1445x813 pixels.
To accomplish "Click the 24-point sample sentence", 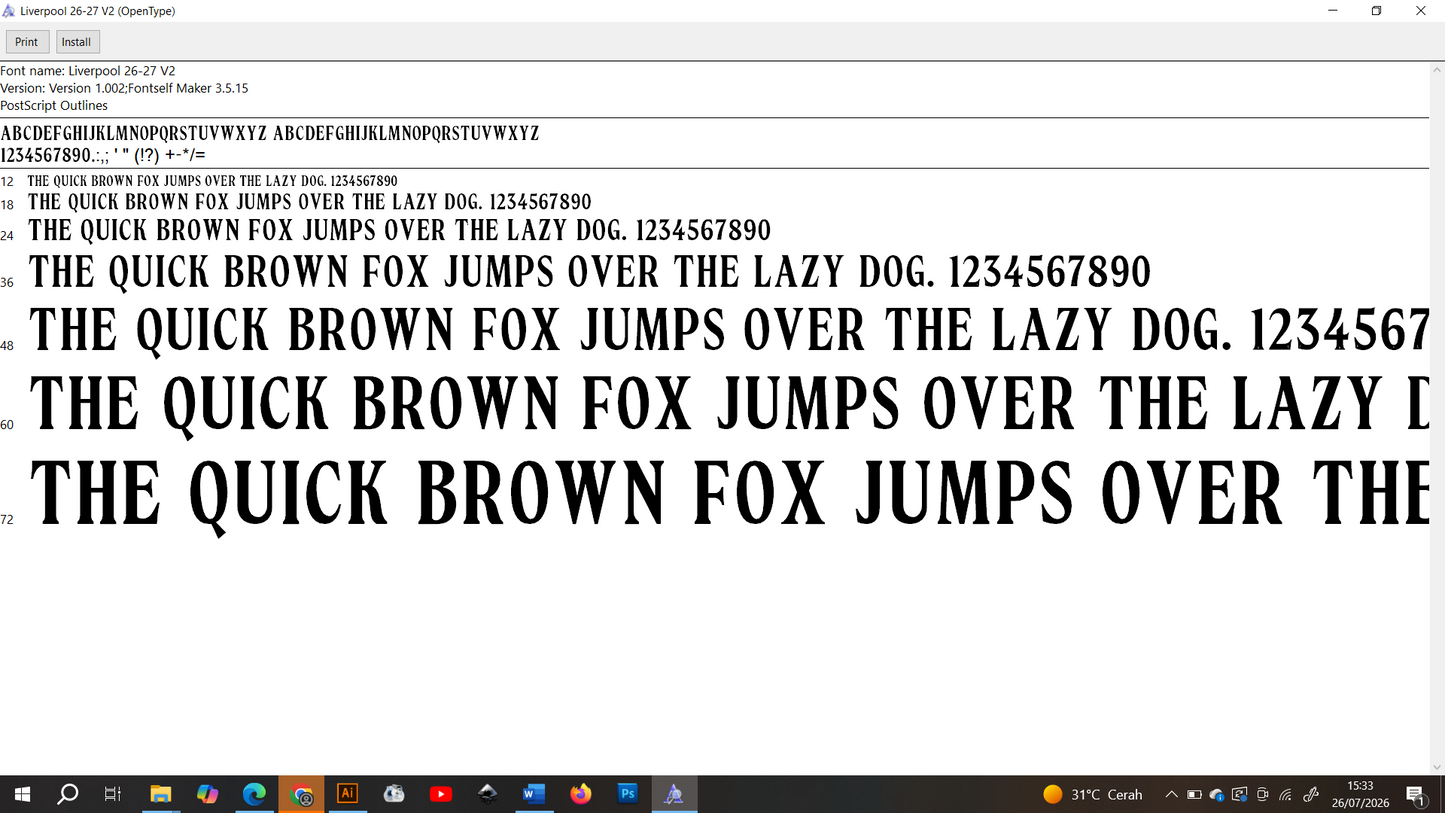I will tap(400, 231).
